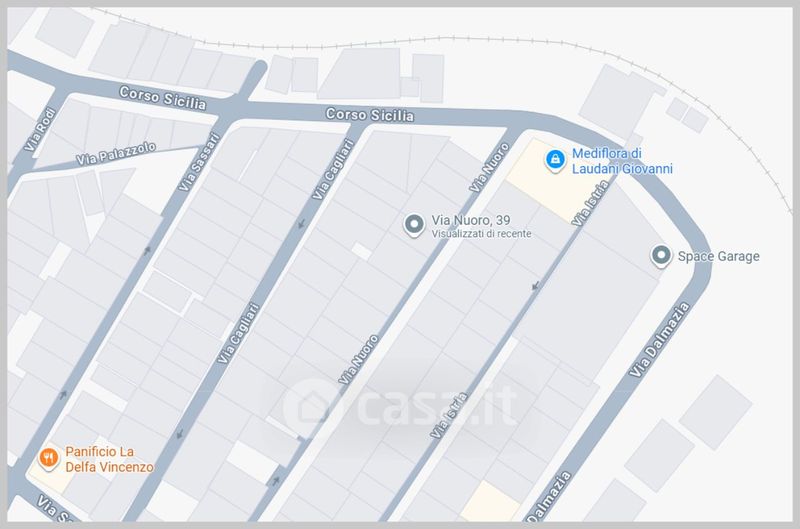Select the Panificio La Delfa Vincenzo label

click(x=109, y=459)
